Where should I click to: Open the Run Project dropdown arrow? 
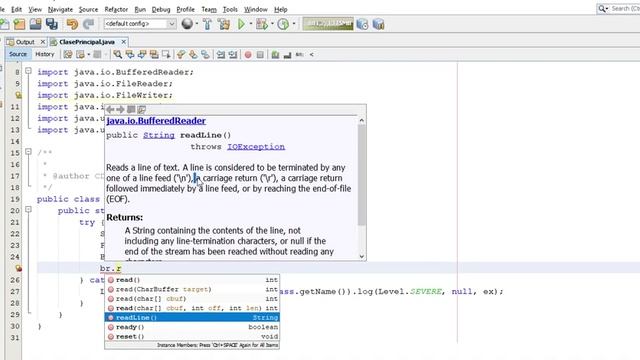(x=251, y=24)
